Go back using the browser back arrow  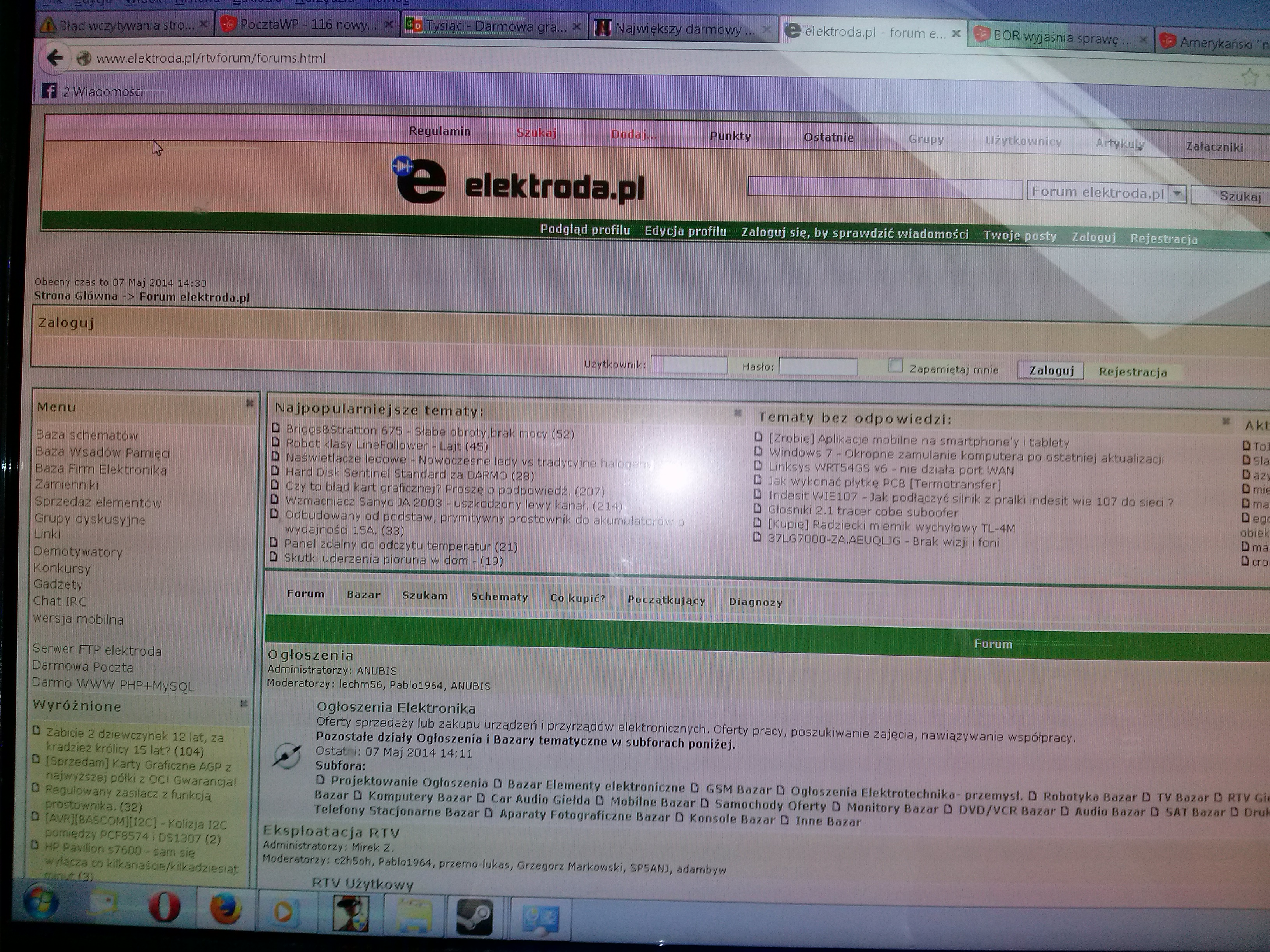click(x=55, y=58)
